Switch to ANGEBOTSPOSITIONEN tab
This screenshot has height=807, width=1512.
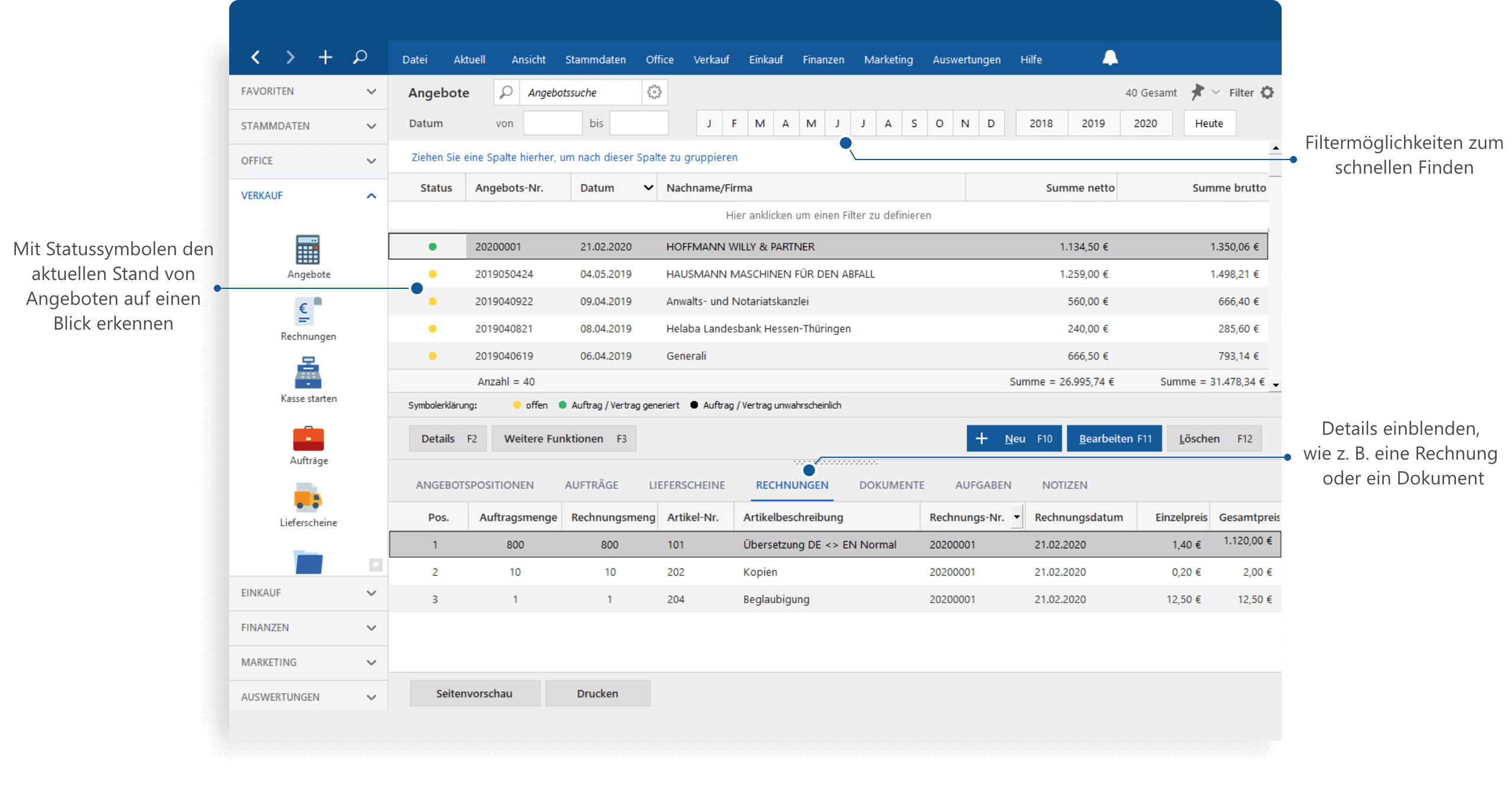tap(474, 485)
